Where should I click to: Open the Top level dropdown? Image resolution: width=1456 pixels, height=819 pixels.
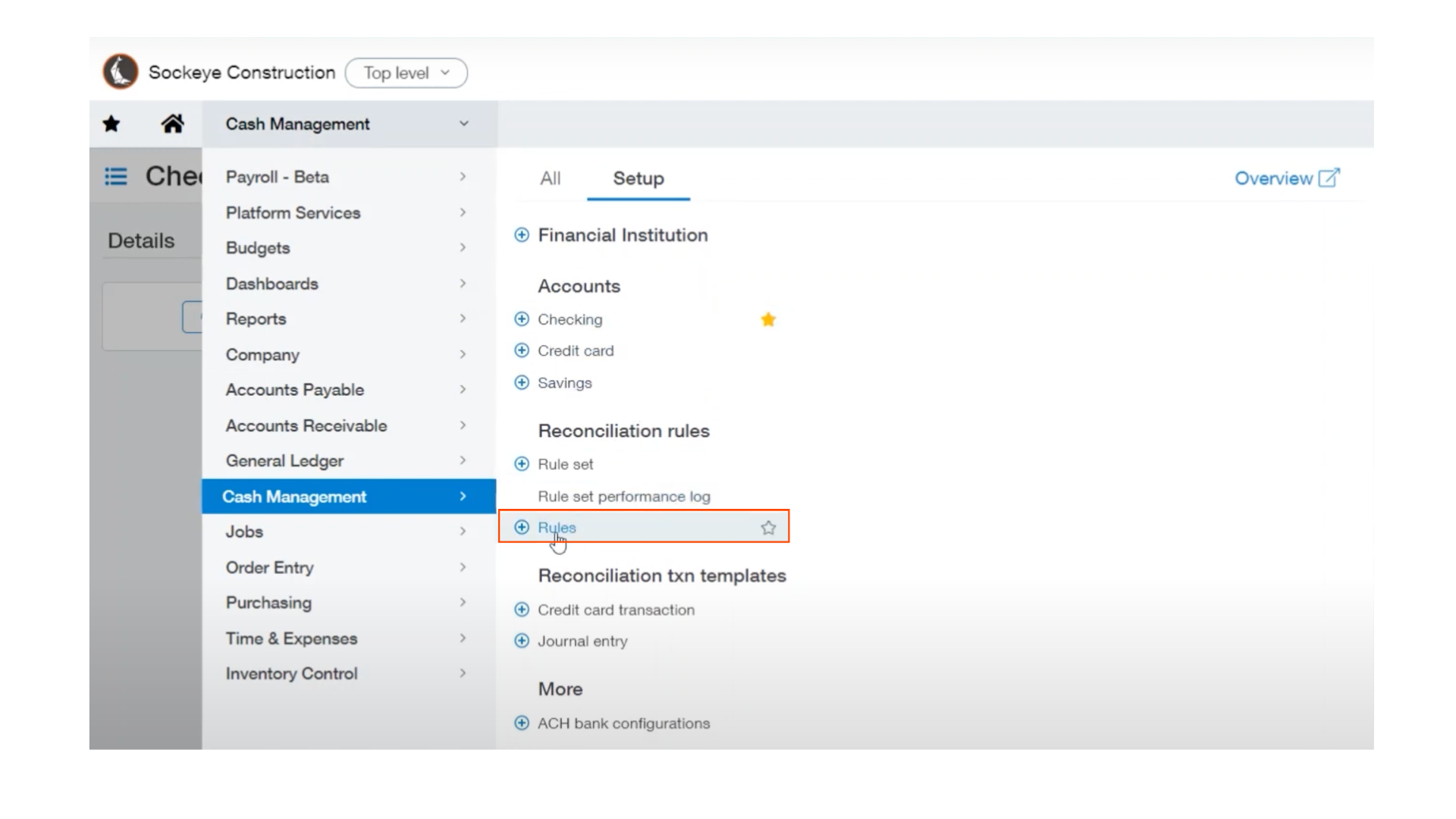405,72
